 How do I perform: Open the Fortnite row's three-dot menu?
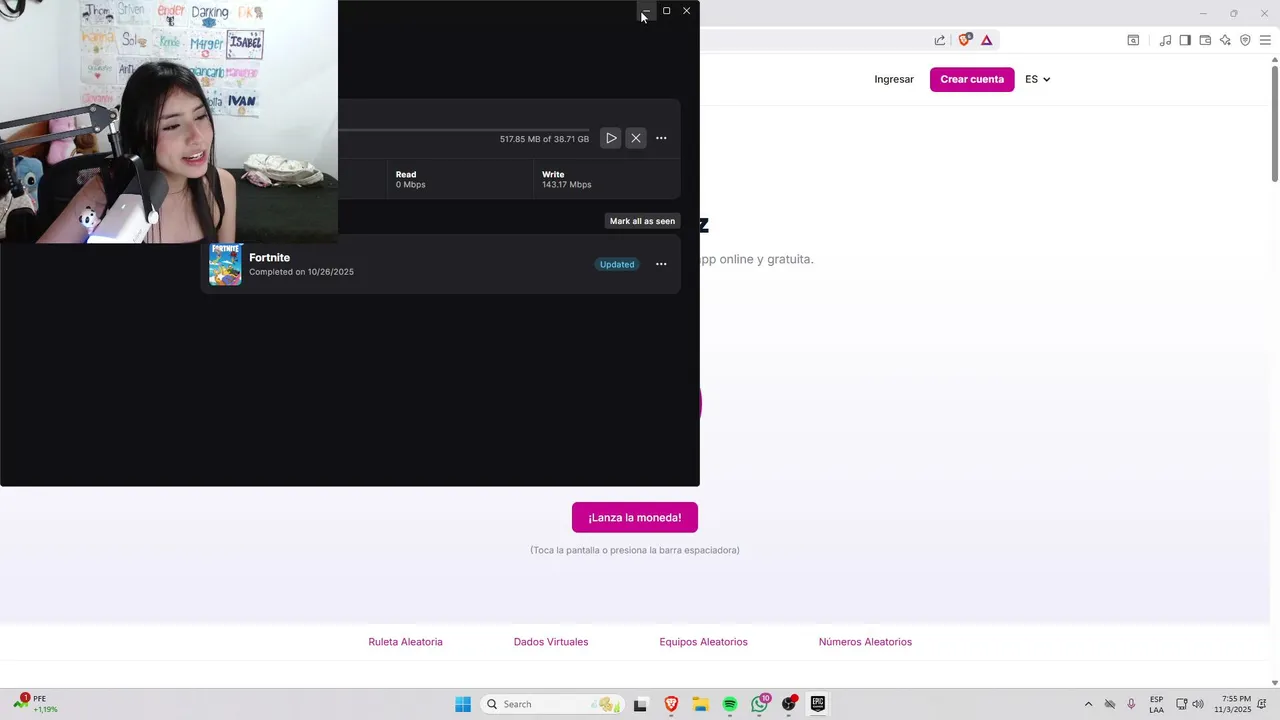tap(661, 264)
